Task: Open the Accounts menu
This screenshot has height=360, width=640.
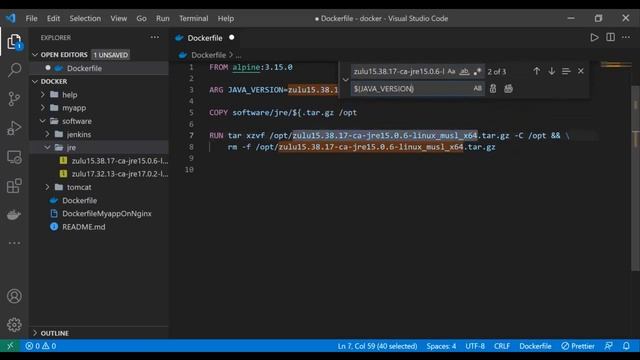Action: 14,296
